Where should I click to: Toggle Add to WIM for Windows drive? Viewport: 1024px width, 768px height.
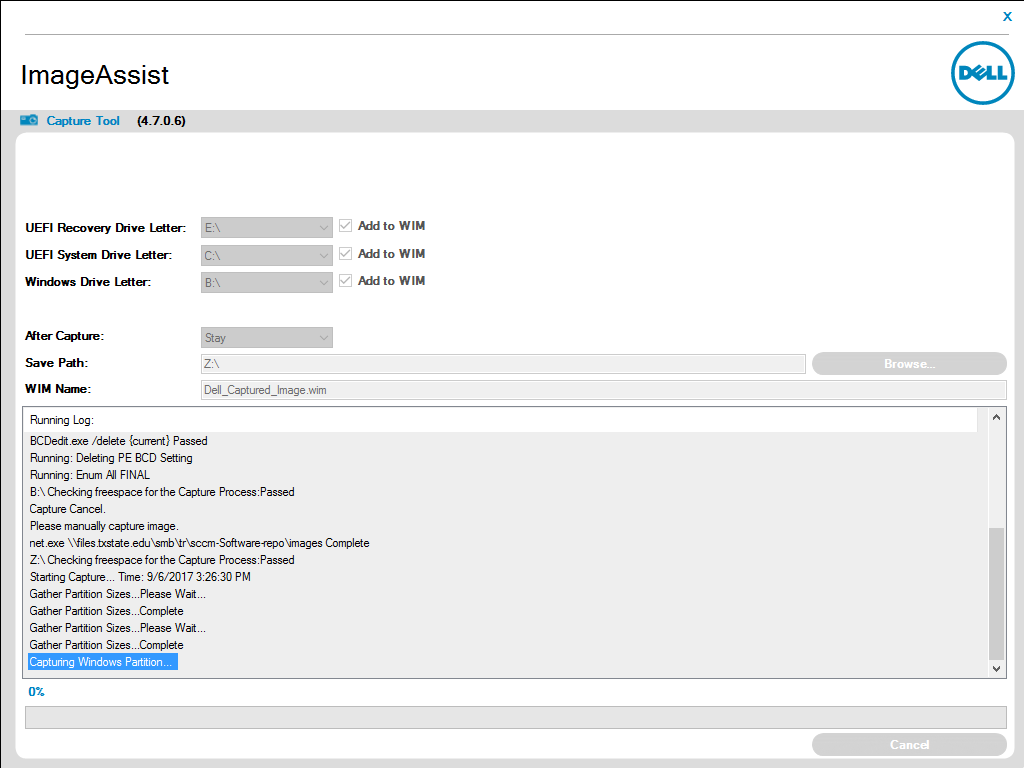coord(345,281)
